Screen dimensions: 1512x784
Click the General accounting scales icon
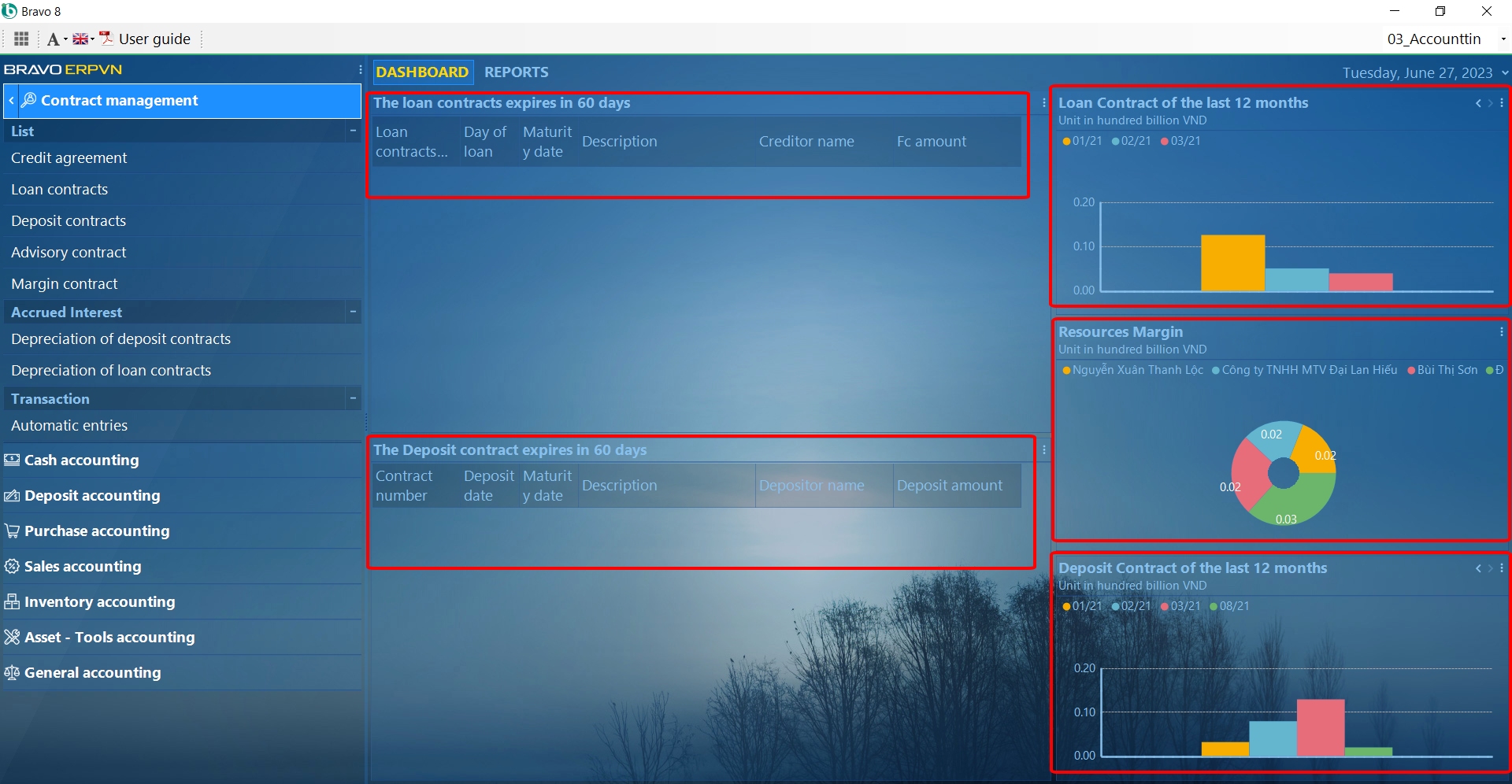click(x=12, y=673)
